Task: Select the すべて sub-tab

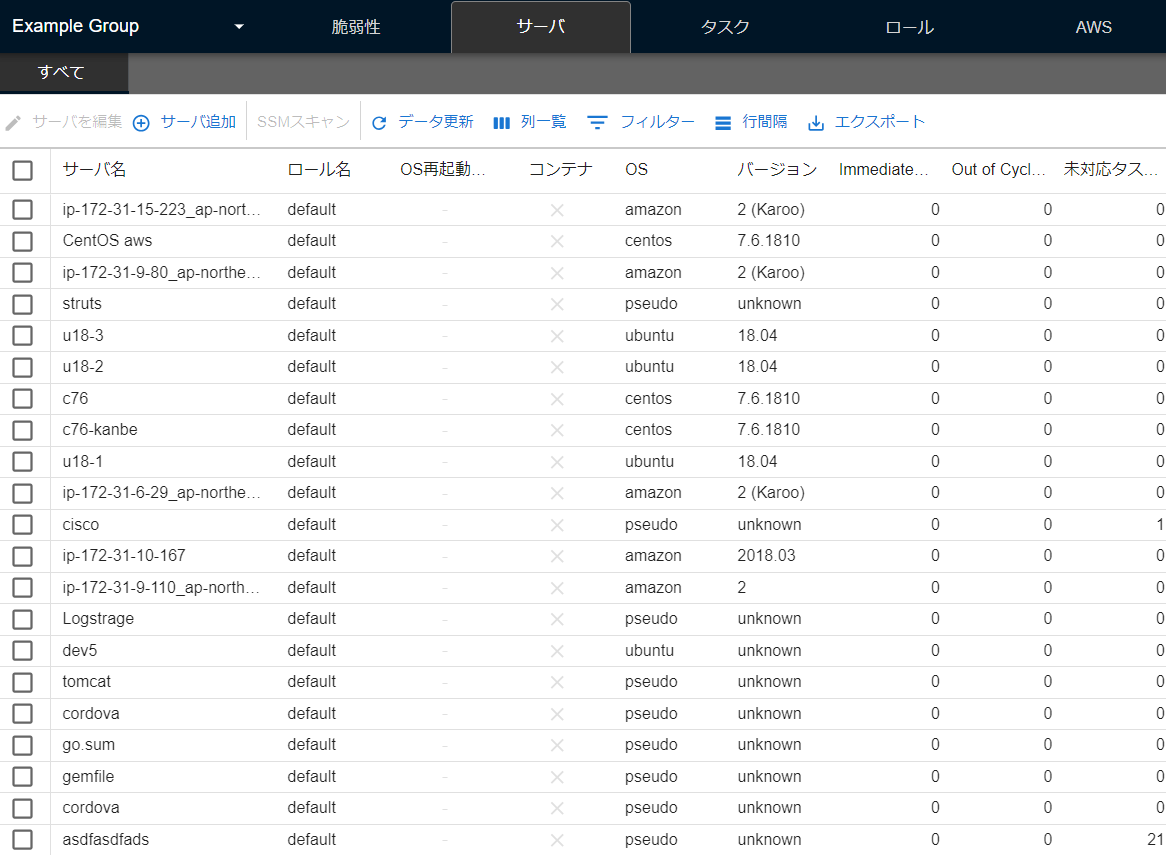Action: point(62,72)
